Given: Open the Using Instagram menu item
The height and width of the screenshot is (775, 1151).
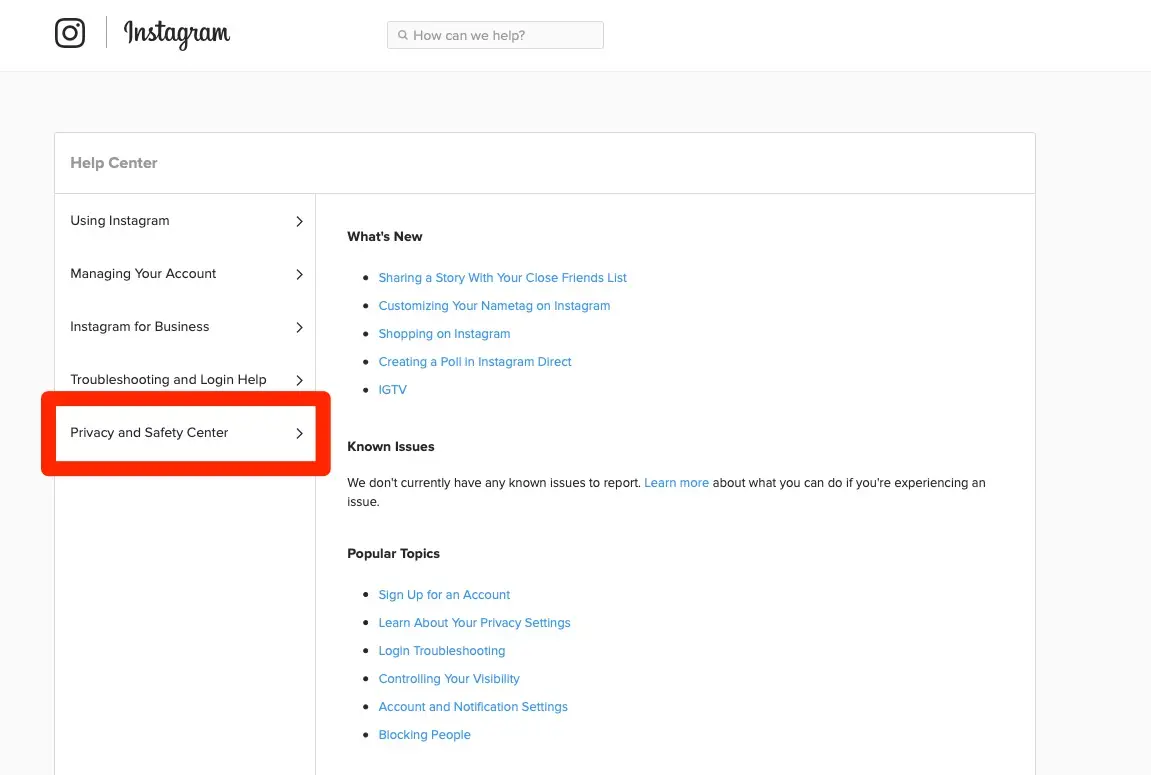Looking at the screenshot, I should (x=185, y=221).
